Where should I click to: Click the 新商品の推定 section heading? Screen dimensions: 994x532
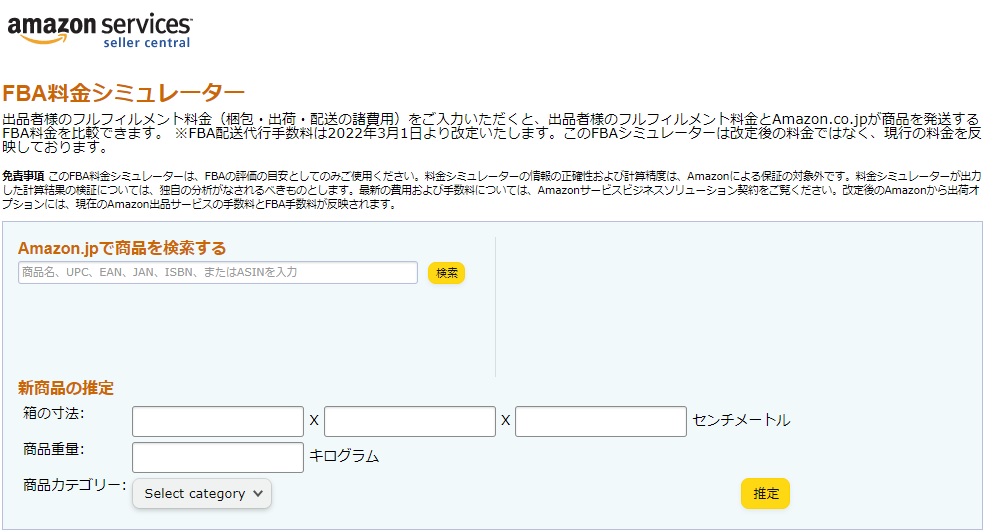(x=66, y=387)
